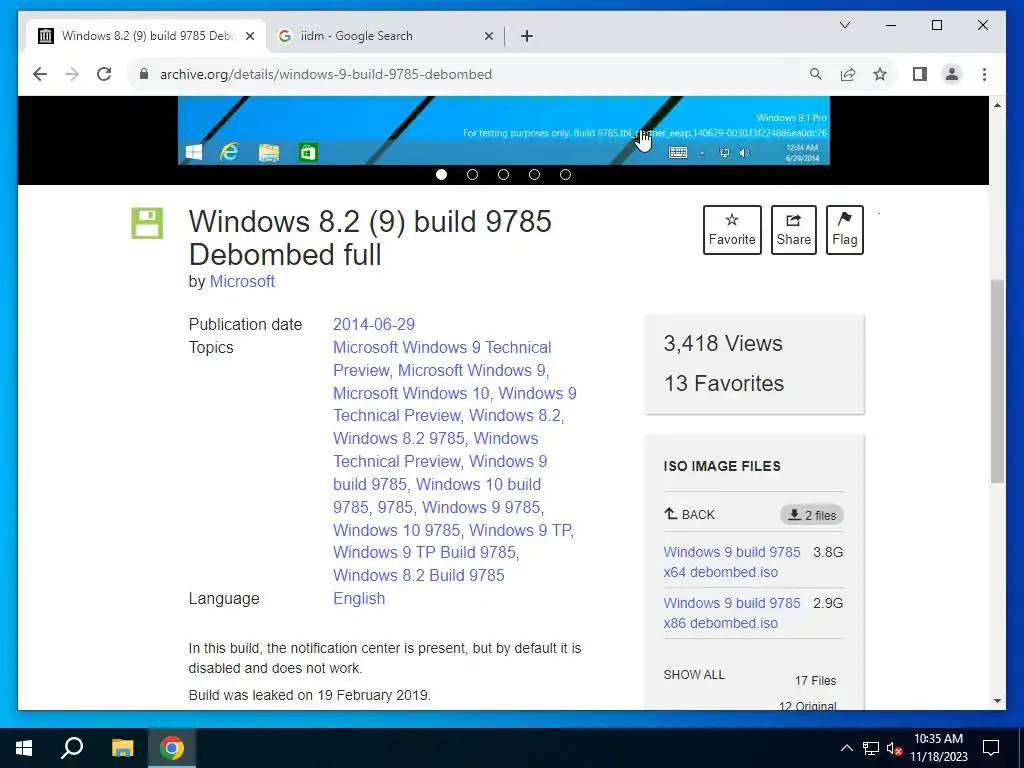1024x768 pixels.
Task: Open the Microsoft creator link
Action: (242, 281)
